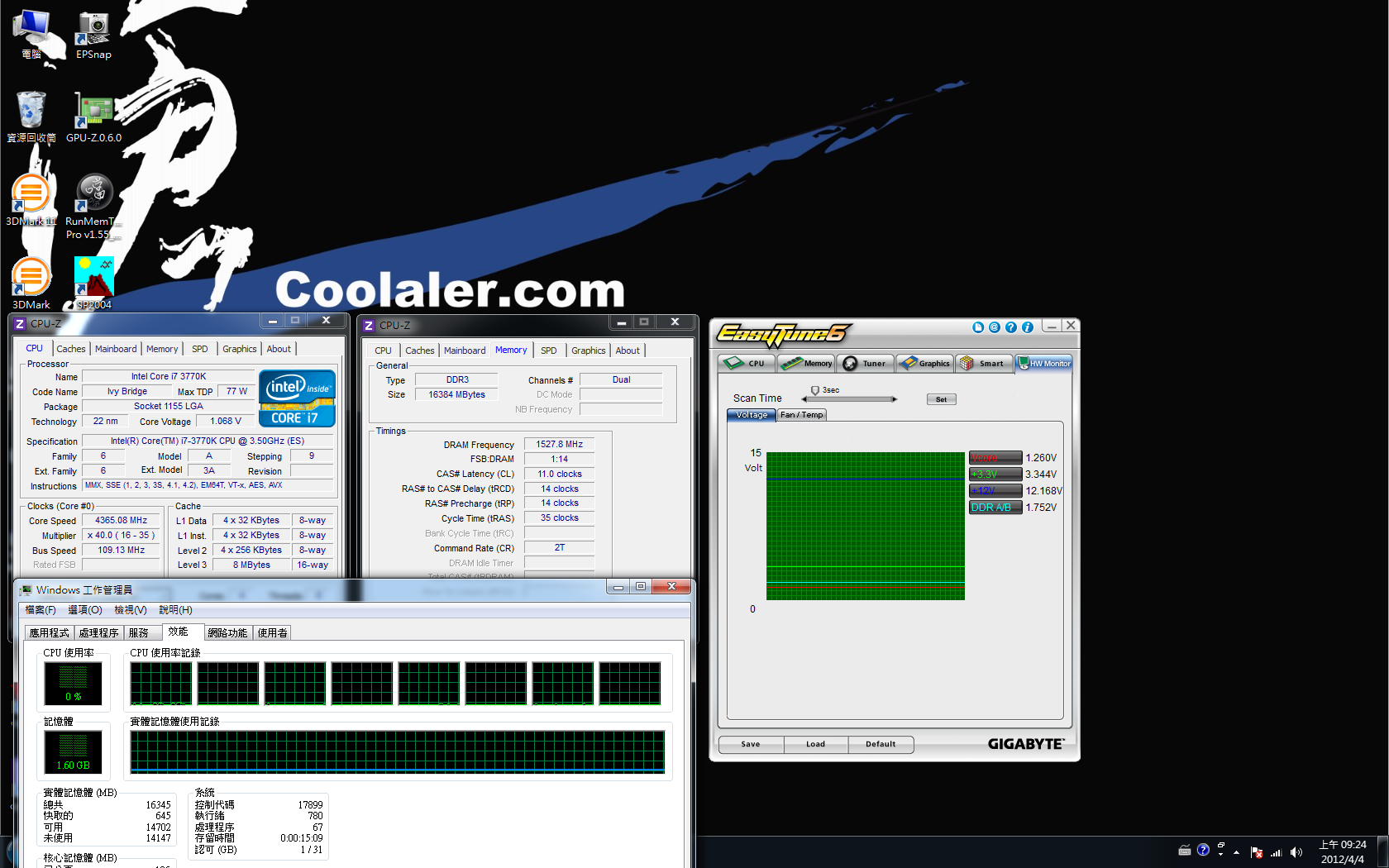The image size is (1389, 868).
Task: Open SPD tab in right CPU-Z window
Action: [549, 351]
